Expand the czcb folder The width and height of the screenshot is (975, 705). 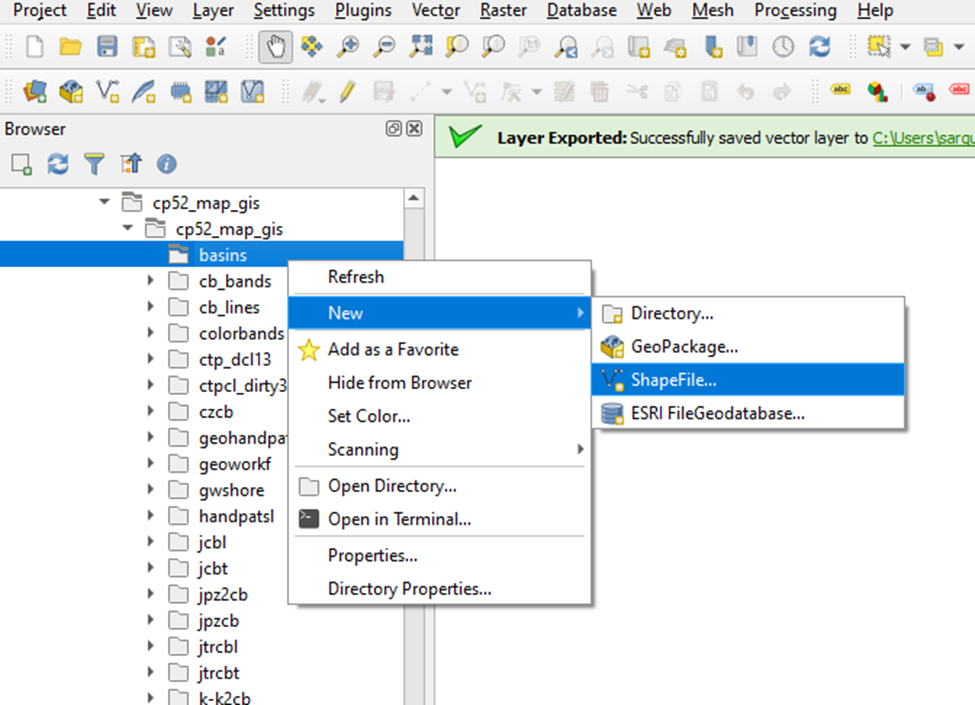coord(150,411)
